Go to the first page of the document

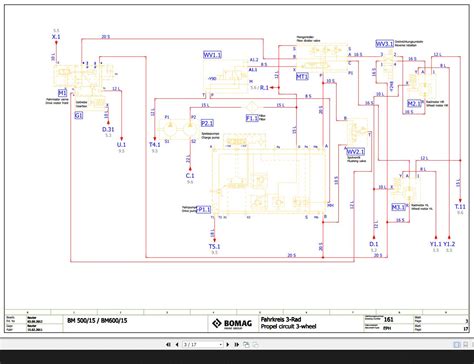168,344
